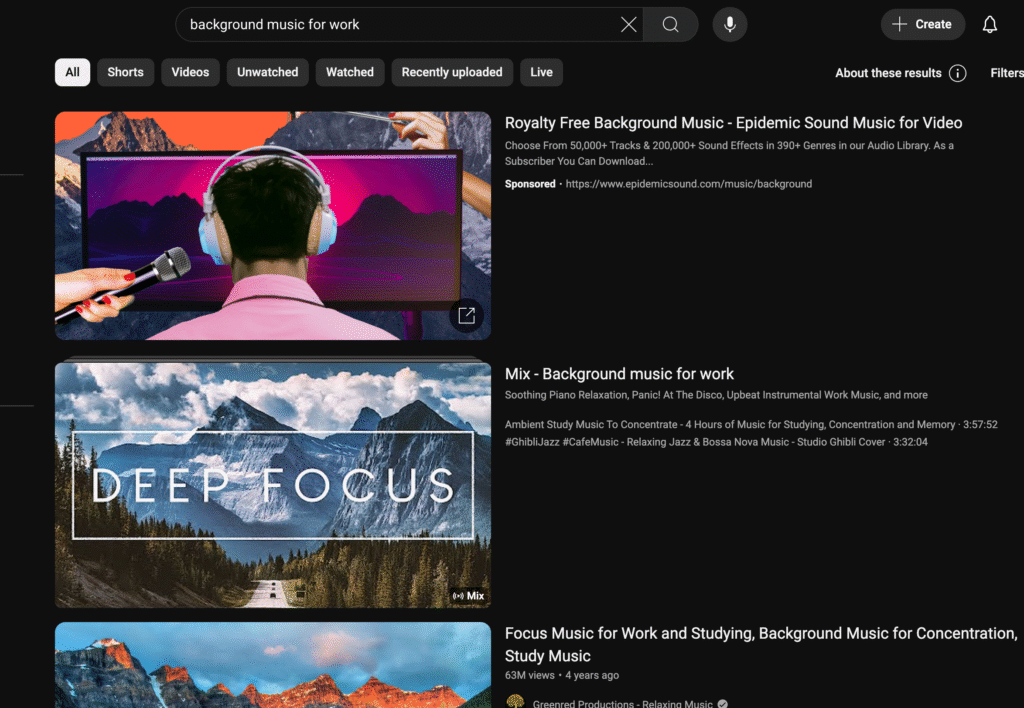Select the Shorts filter chip
This screenshot has width=1024, height=708.
pos(125,72)
